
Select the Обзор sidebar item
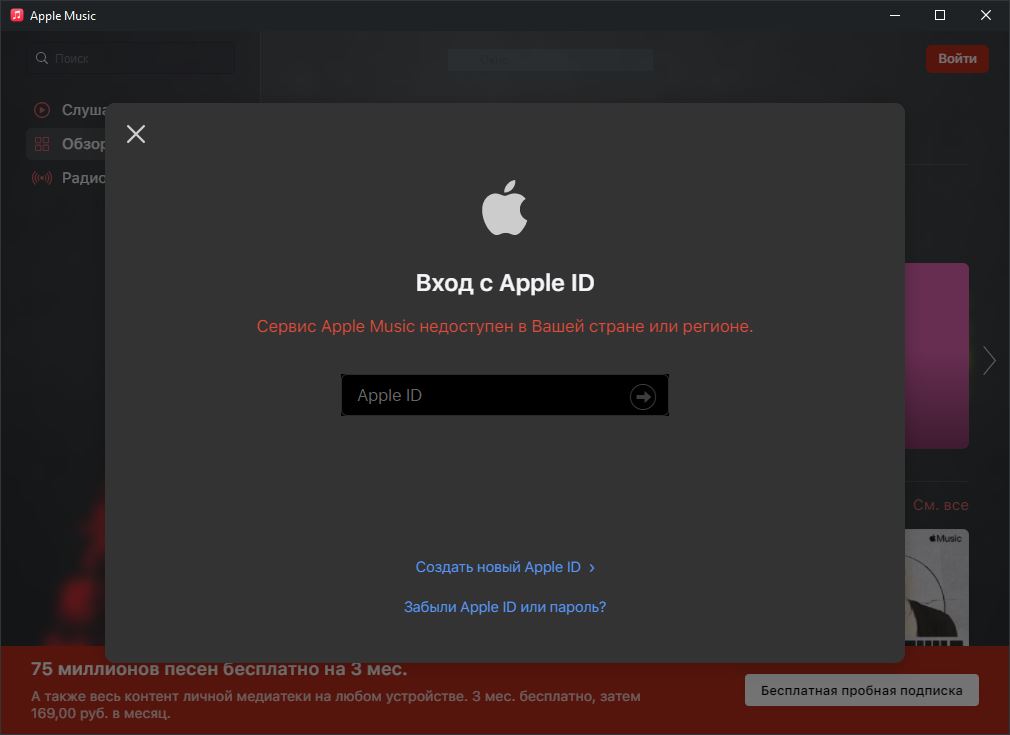[x=67, y=144]
